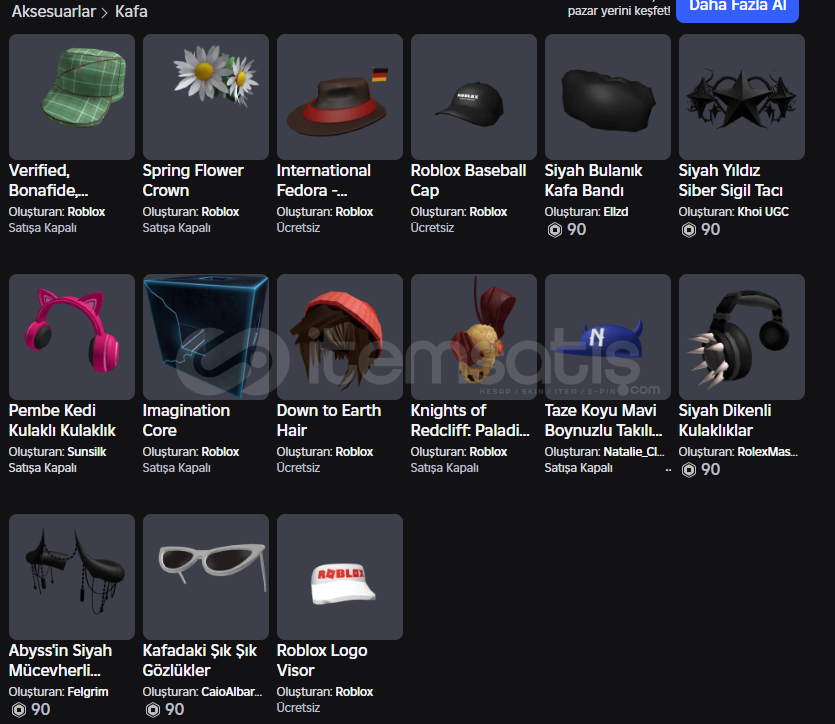Click the Ücretsiz label under Down to Earth Hair

[x=298, y=468]
